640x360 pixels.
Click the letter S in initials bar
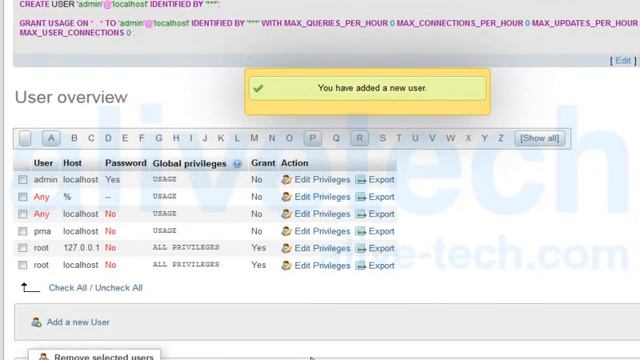tap(382, 138)
